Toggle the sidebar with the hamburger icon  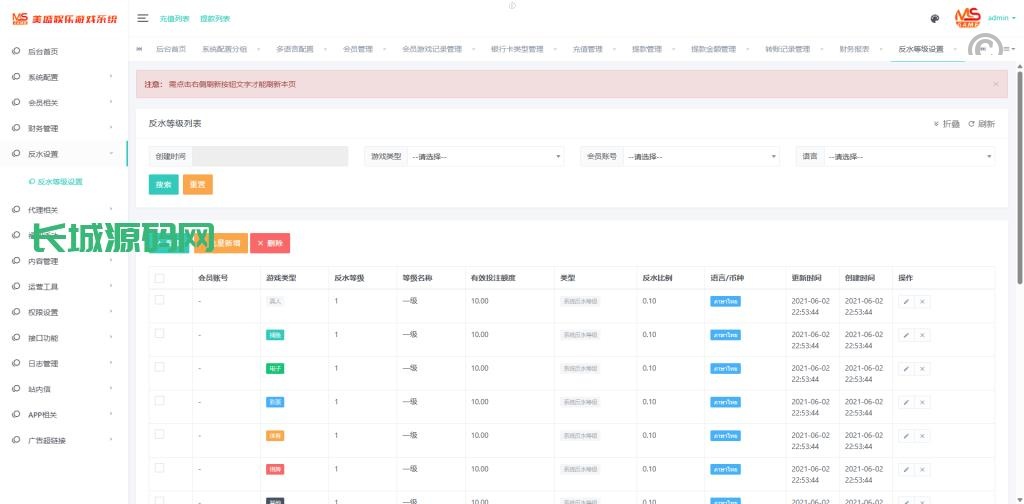coord(143,18)
